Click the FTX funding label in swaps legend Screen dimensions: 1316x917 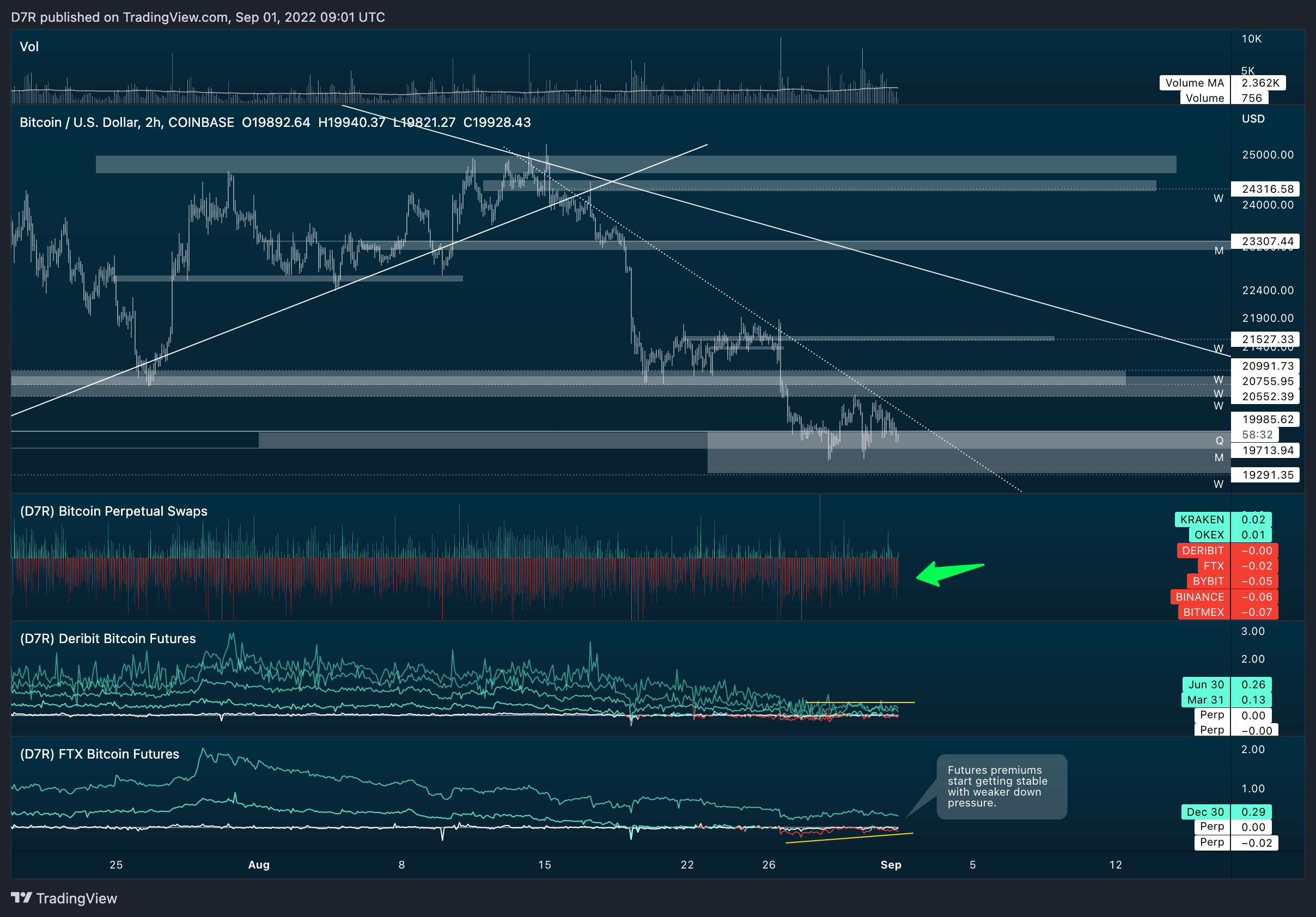[1214, 566]
